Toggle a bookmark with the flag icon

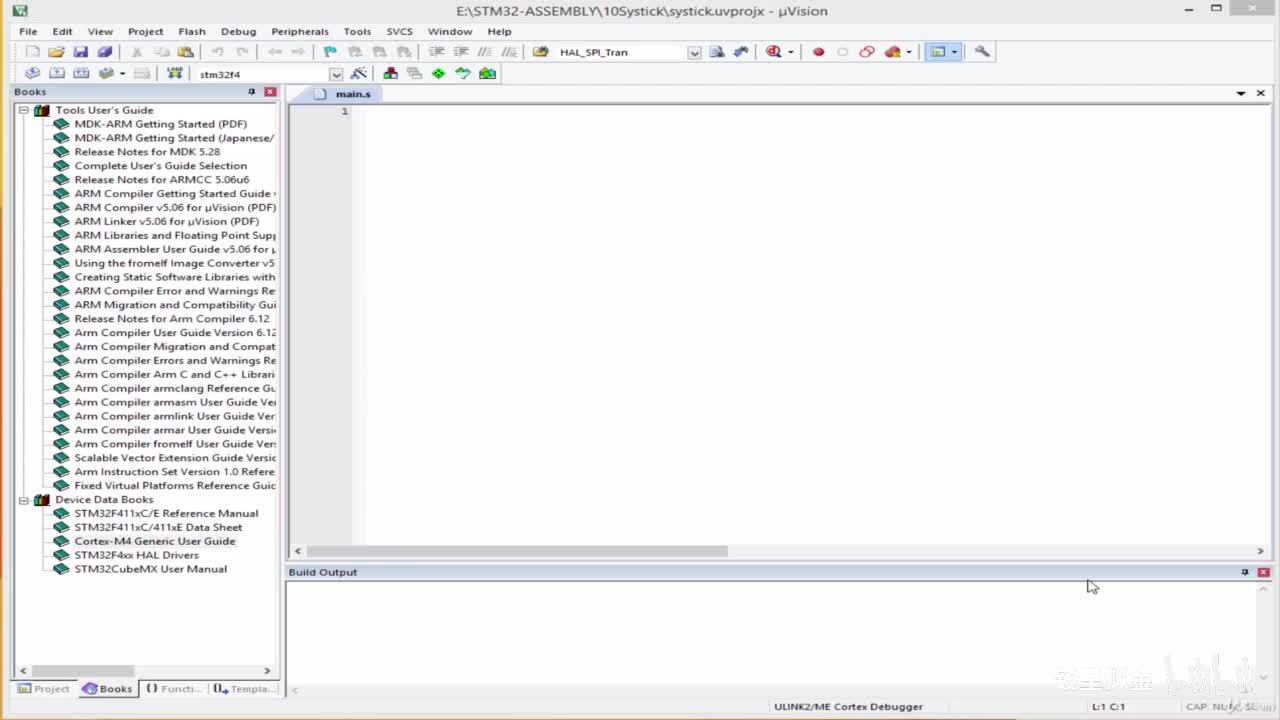click(x=330, y=52)
